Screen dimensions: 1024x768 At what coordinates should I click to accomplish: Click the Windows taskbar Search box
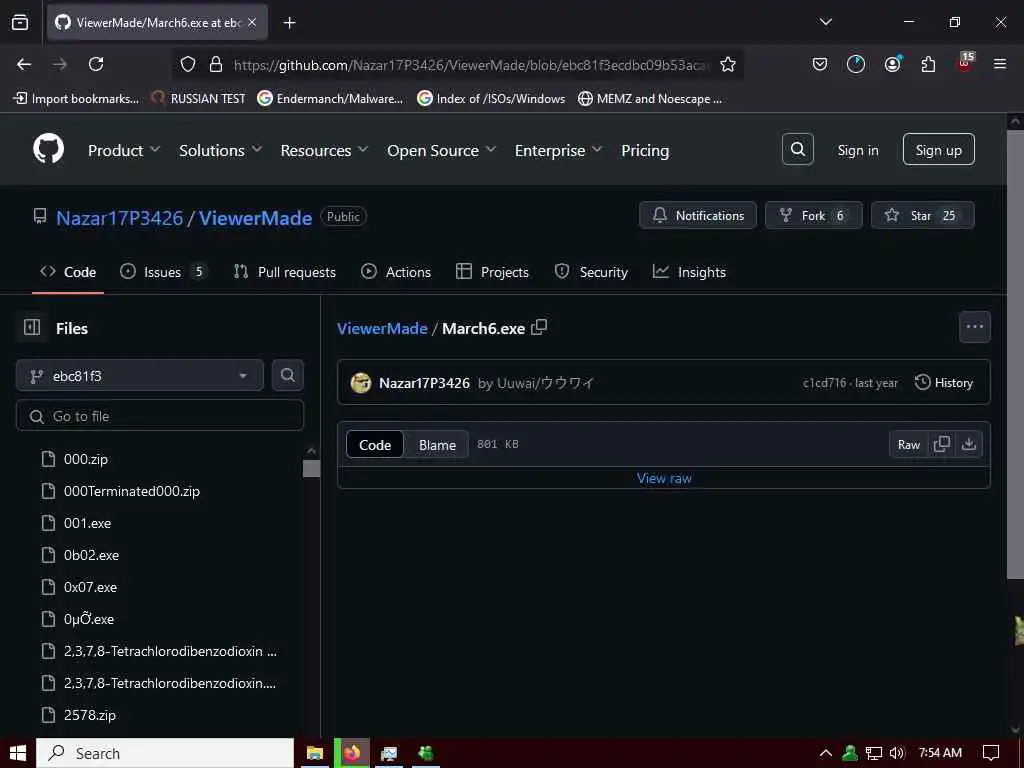pos(165,753)
